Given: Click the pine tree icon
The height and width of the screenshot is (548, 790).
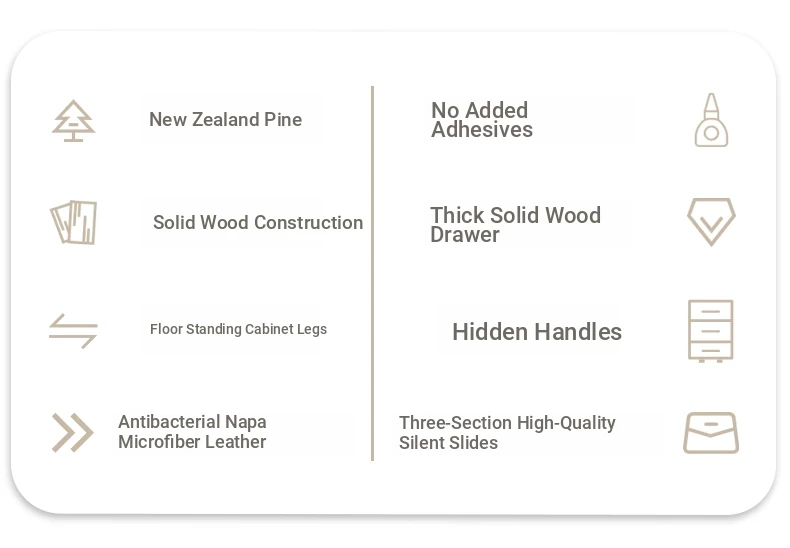Looking at the screenshot, I should click(x=74, y=121).
